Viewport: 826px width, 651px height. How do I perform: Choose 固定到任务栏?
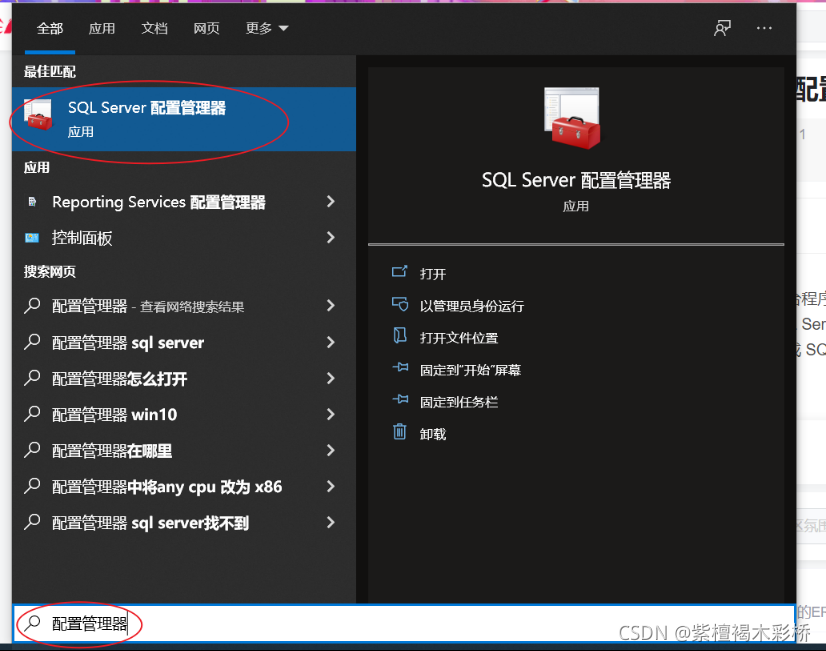tap(459, 402)
